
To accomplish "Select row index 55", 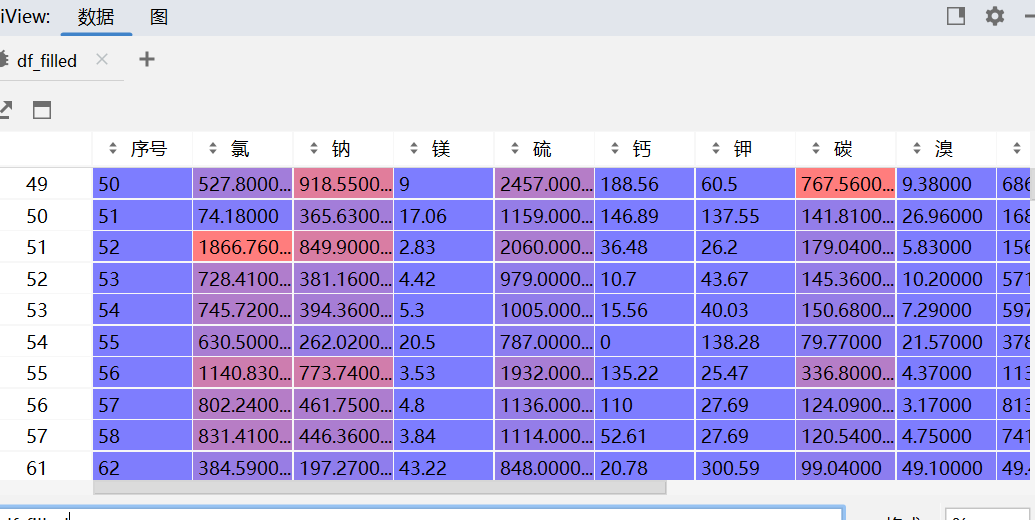I will tap(37, 374).
